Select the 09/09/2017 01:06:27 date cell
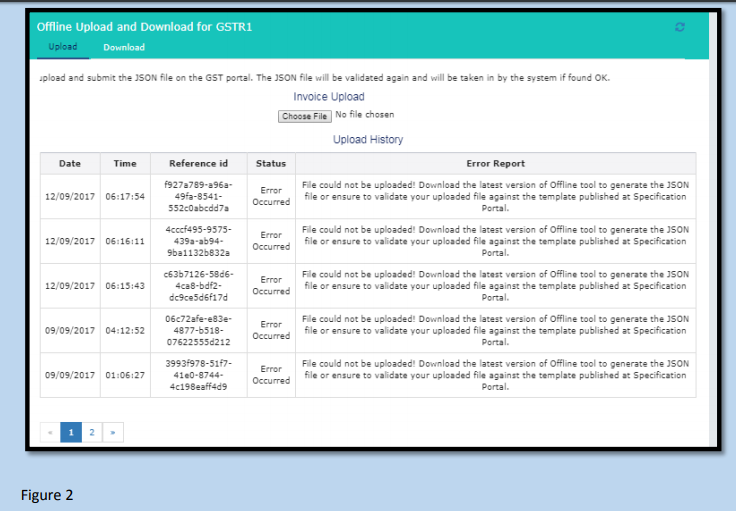The image size is (736, 511). [70, 375]
